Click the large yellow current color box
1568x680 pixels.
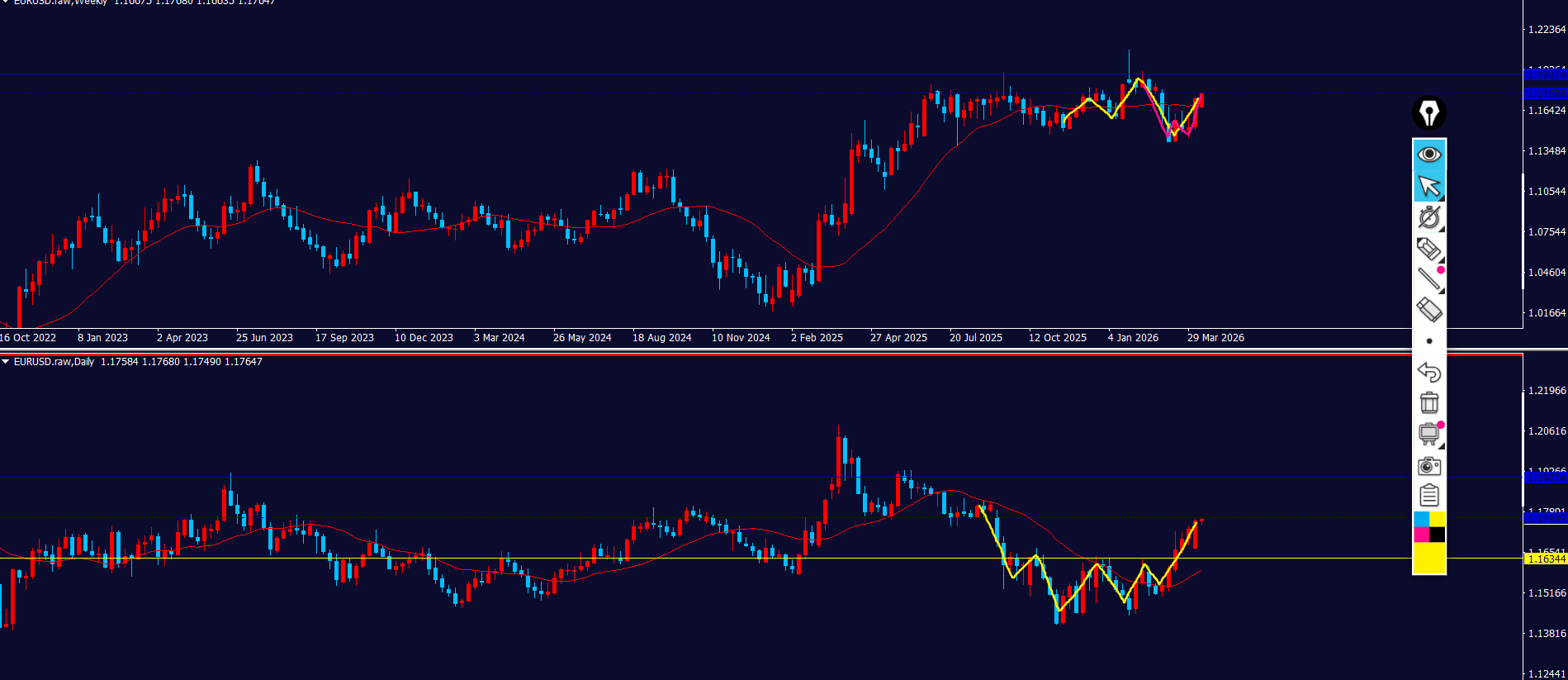point(1429,558)
